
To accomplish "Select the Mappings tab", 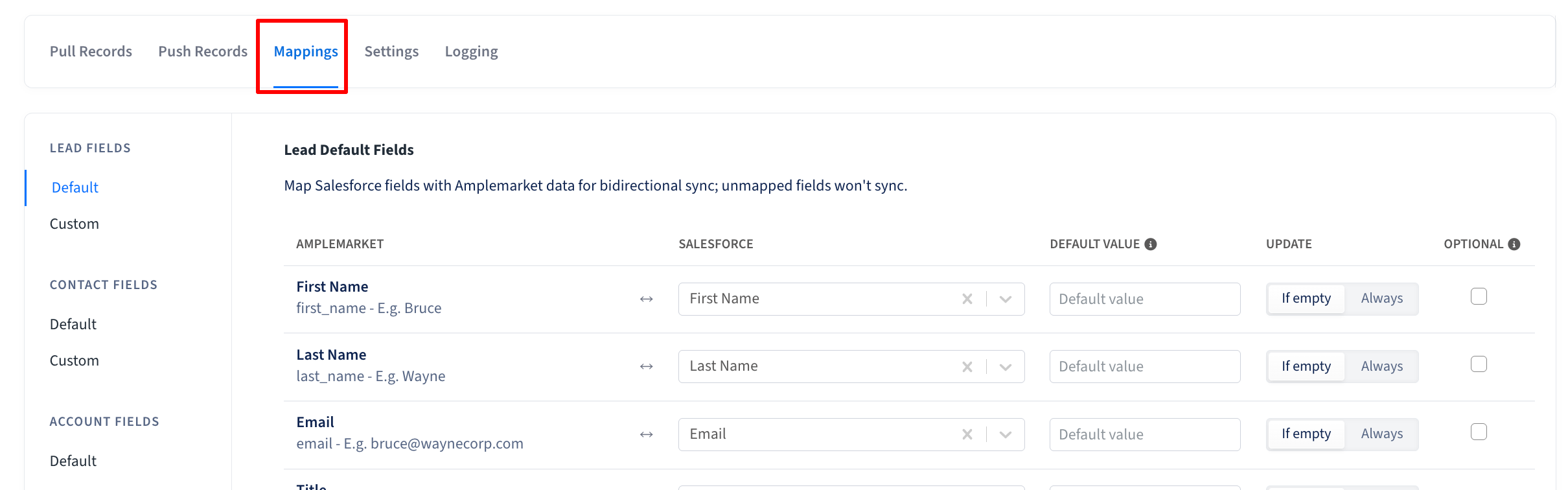I will 306,51.
